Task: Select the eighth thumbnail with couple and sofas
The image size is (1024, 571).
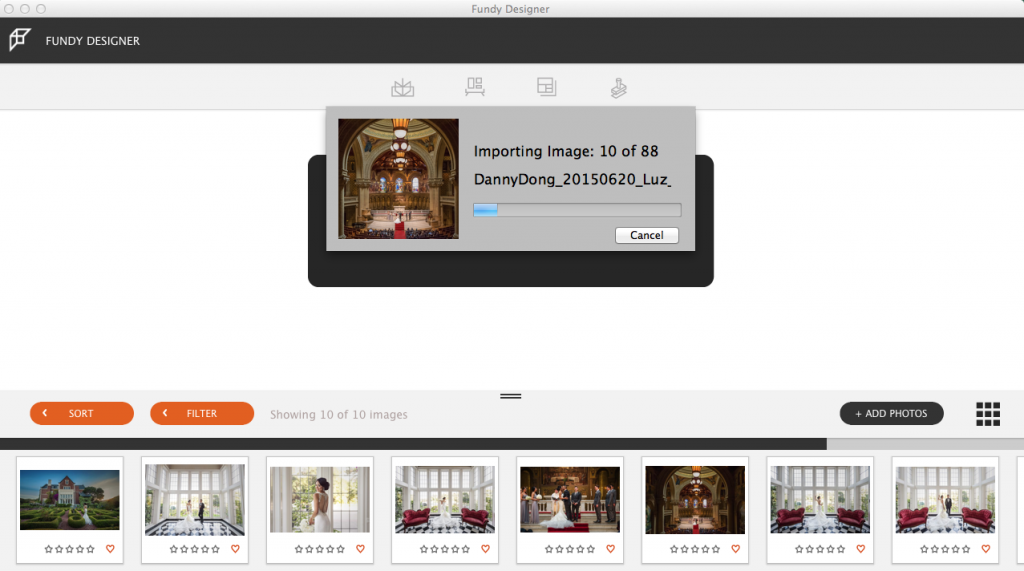Action: click(945, 499)
